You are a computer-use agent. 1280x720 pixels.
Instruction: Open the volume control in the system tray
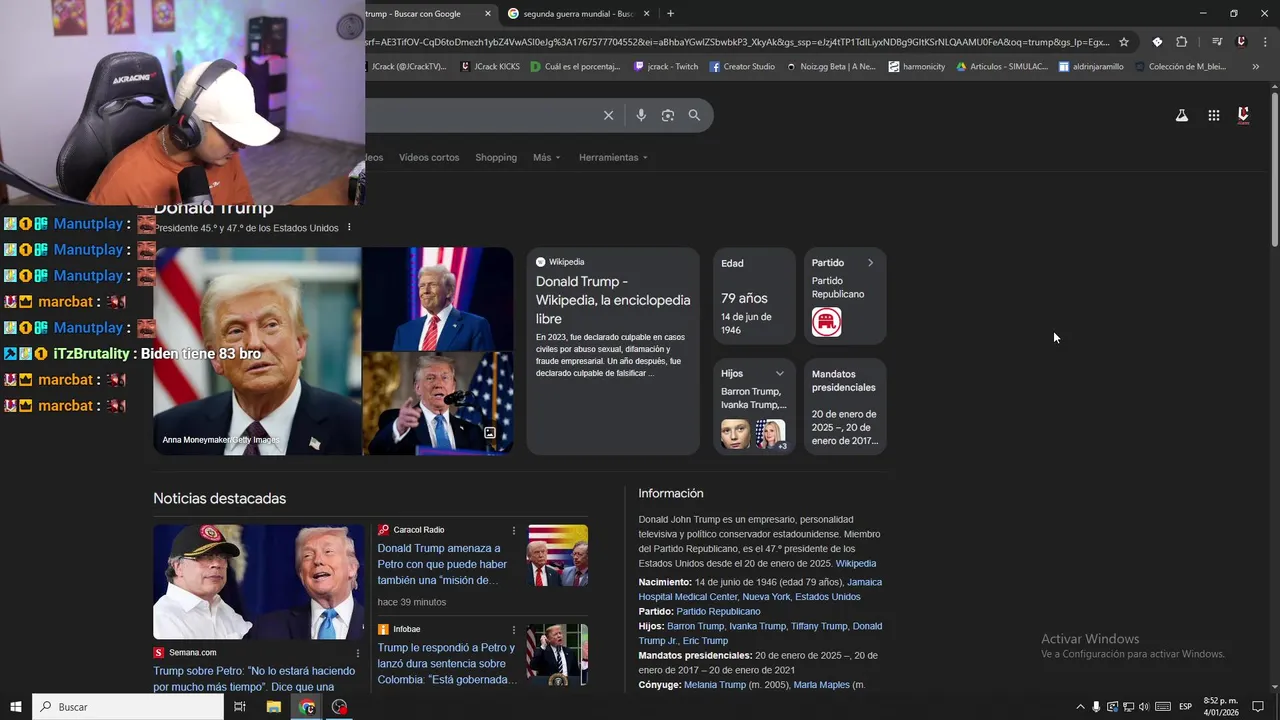1144,707
